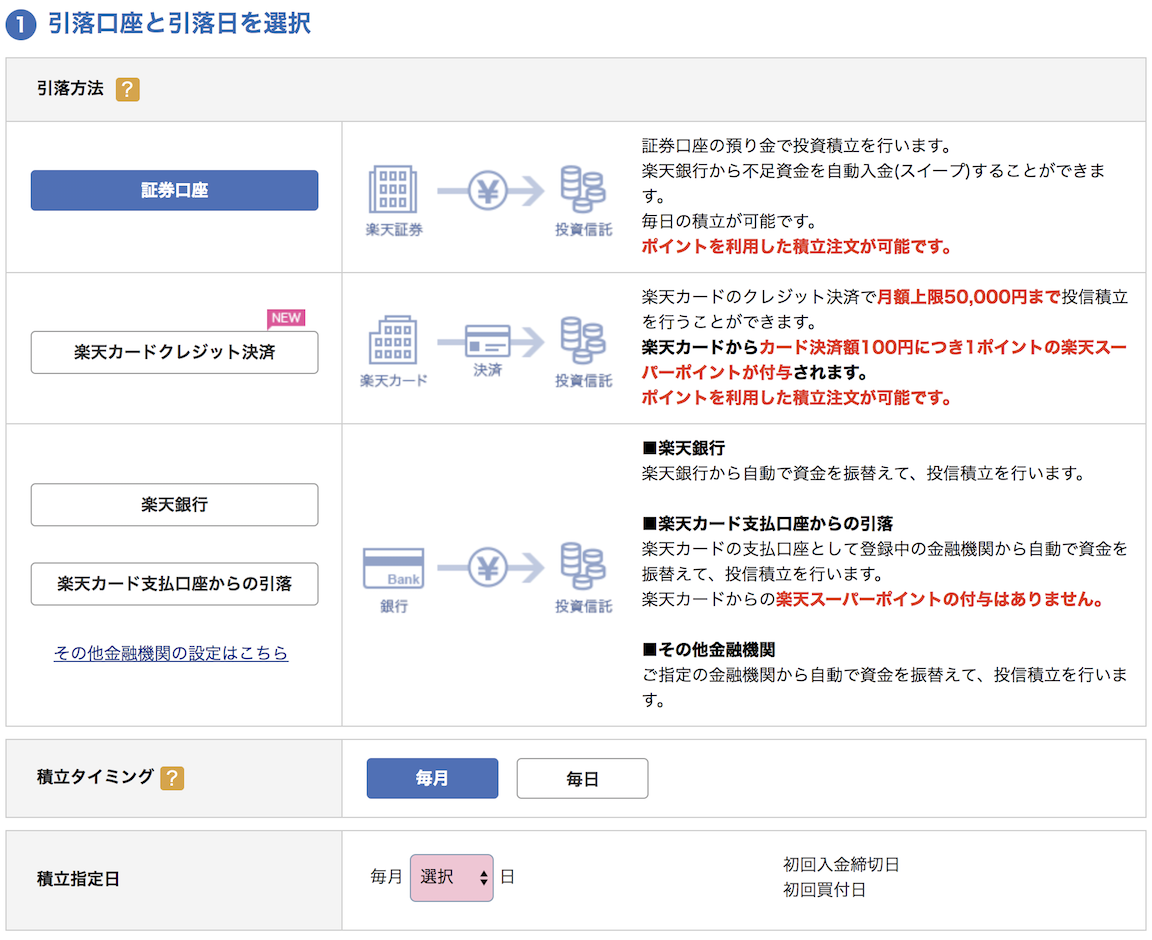
Task: Click the heading 引落口座と引落日を選択
Action: tap(179, 23)
